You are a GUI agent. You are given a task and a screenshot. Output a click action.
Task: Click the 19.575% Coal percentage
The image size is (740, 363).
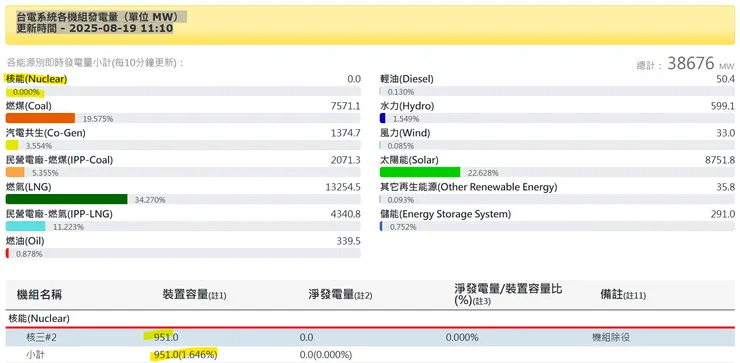(98, 119)
